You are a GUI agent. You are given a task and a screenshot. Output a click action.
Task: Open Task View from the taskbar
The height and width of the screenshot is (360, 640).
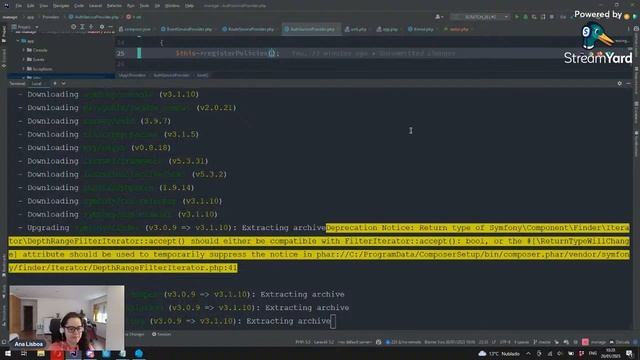pyautogui.click(x=24, y=353)
